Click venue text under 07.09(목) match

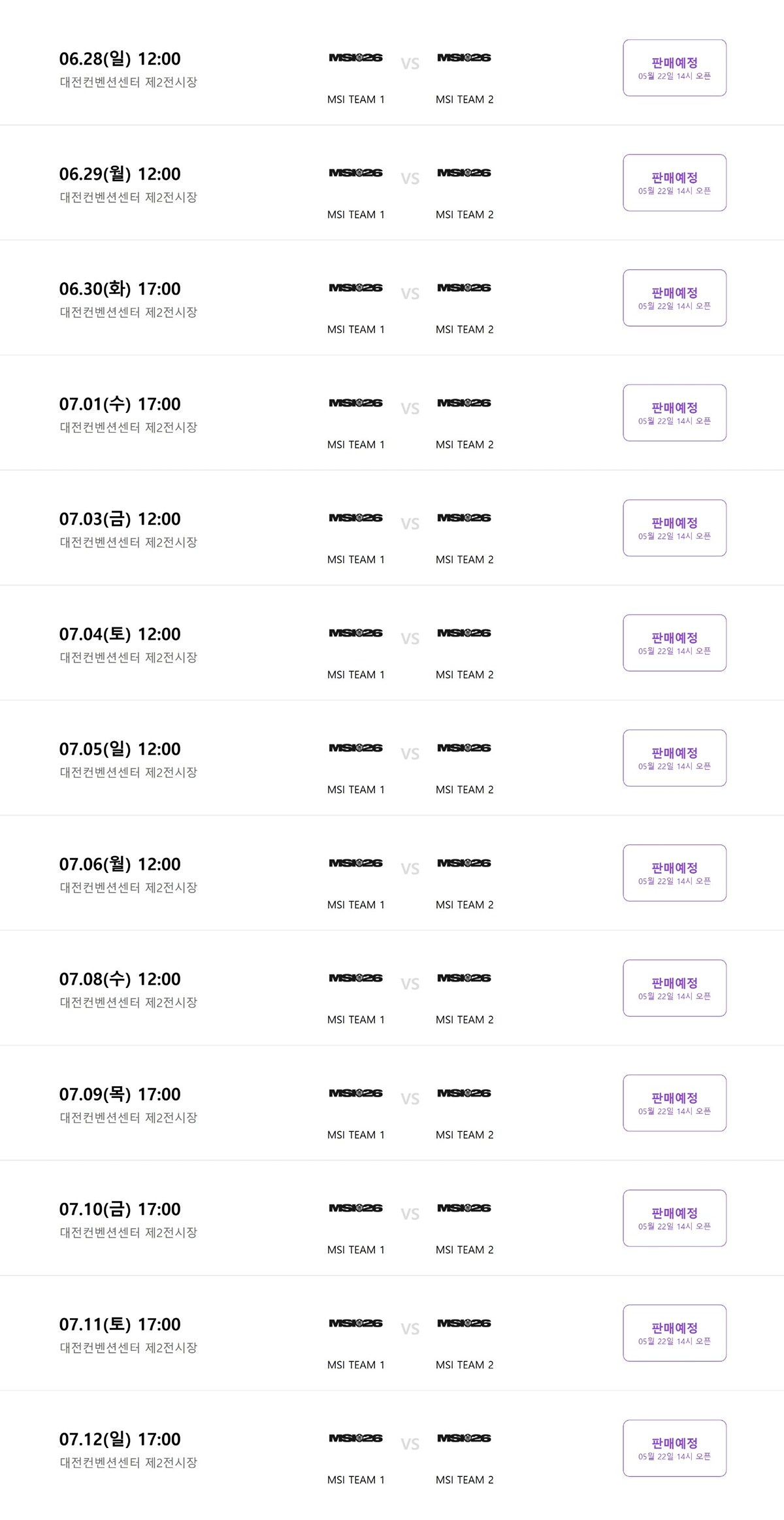(129, 1117)
